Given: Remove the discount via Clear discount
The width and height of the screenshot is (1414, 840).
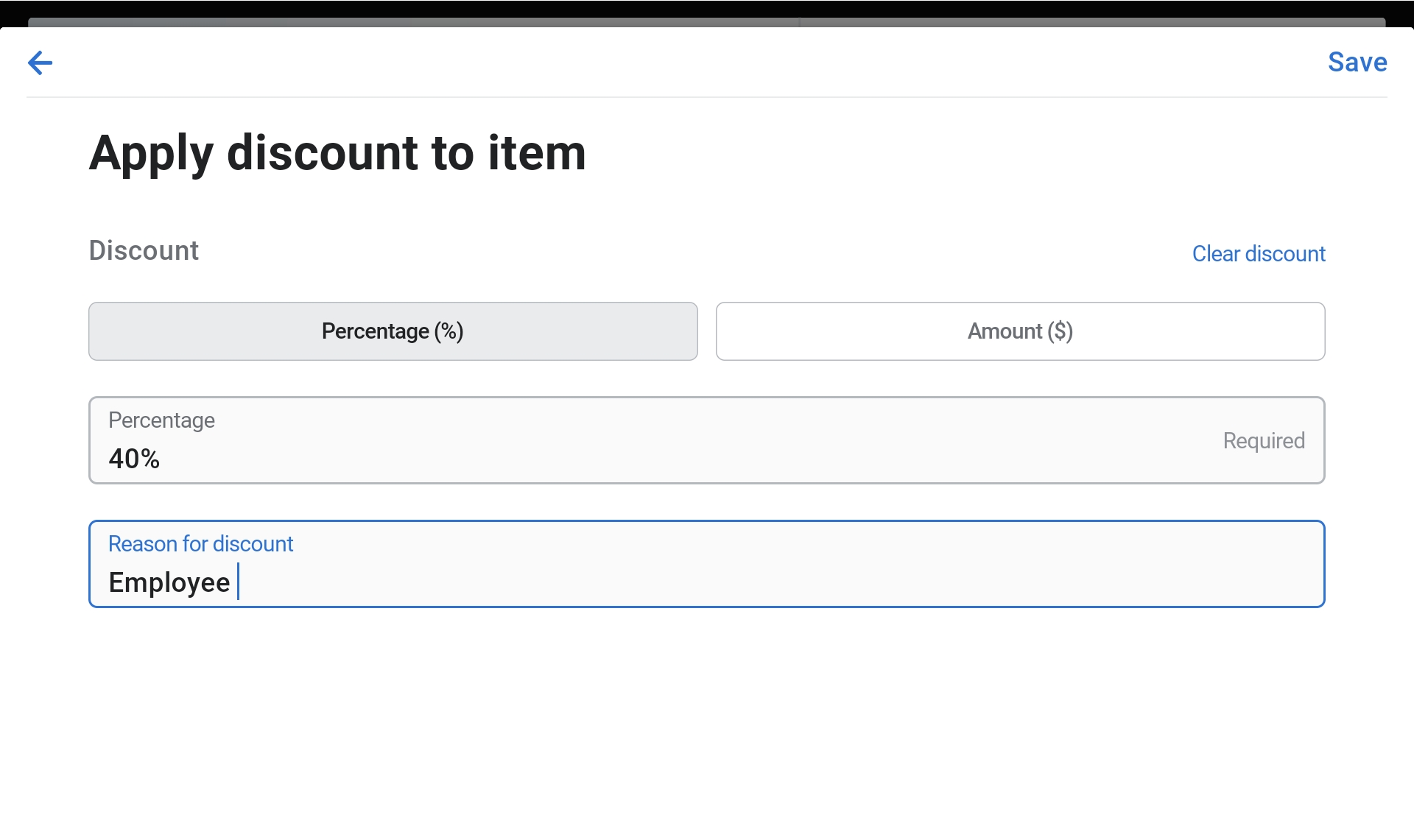Looking at the screenshot, I should tap(1258, 254).
